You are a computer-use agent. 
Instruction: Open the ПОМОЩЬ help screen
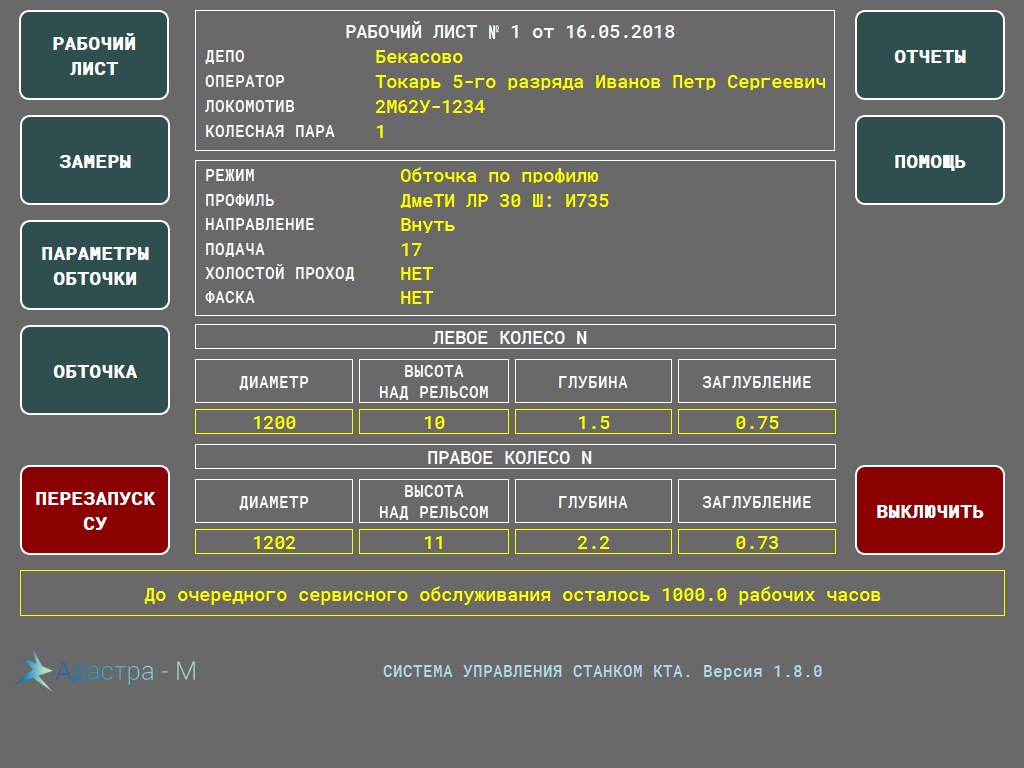coord(930,161)
